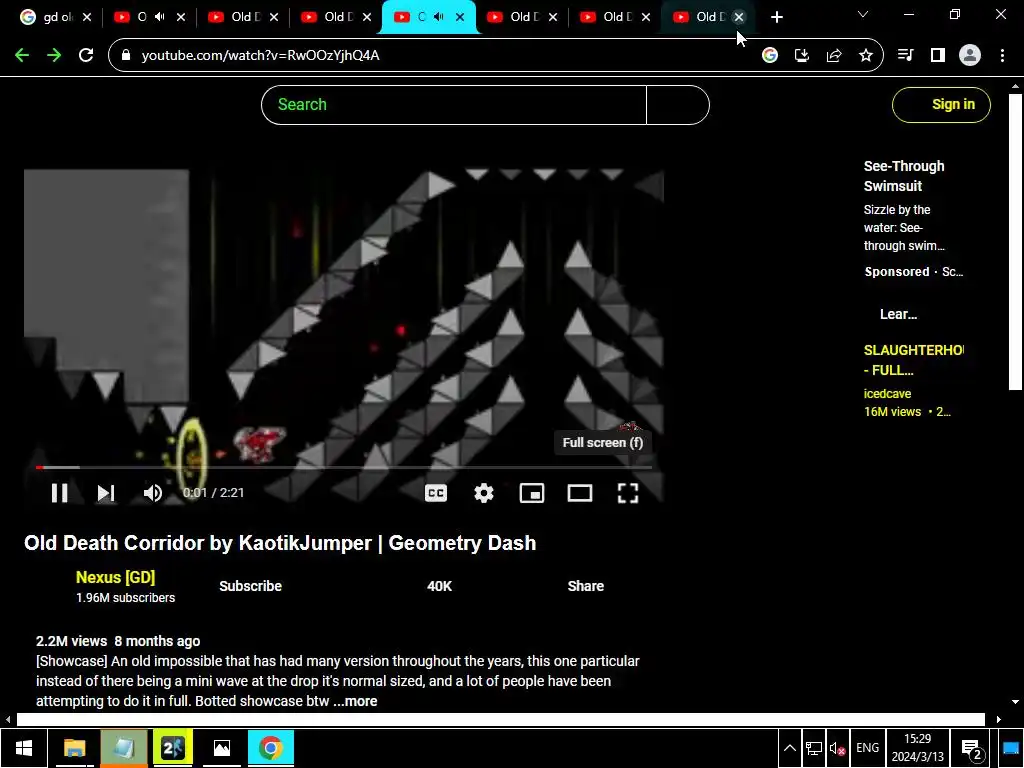Change ENG input language
The height and width of the screenshot is (768, 1024).
pyautogui.click(x=867, y=748)
